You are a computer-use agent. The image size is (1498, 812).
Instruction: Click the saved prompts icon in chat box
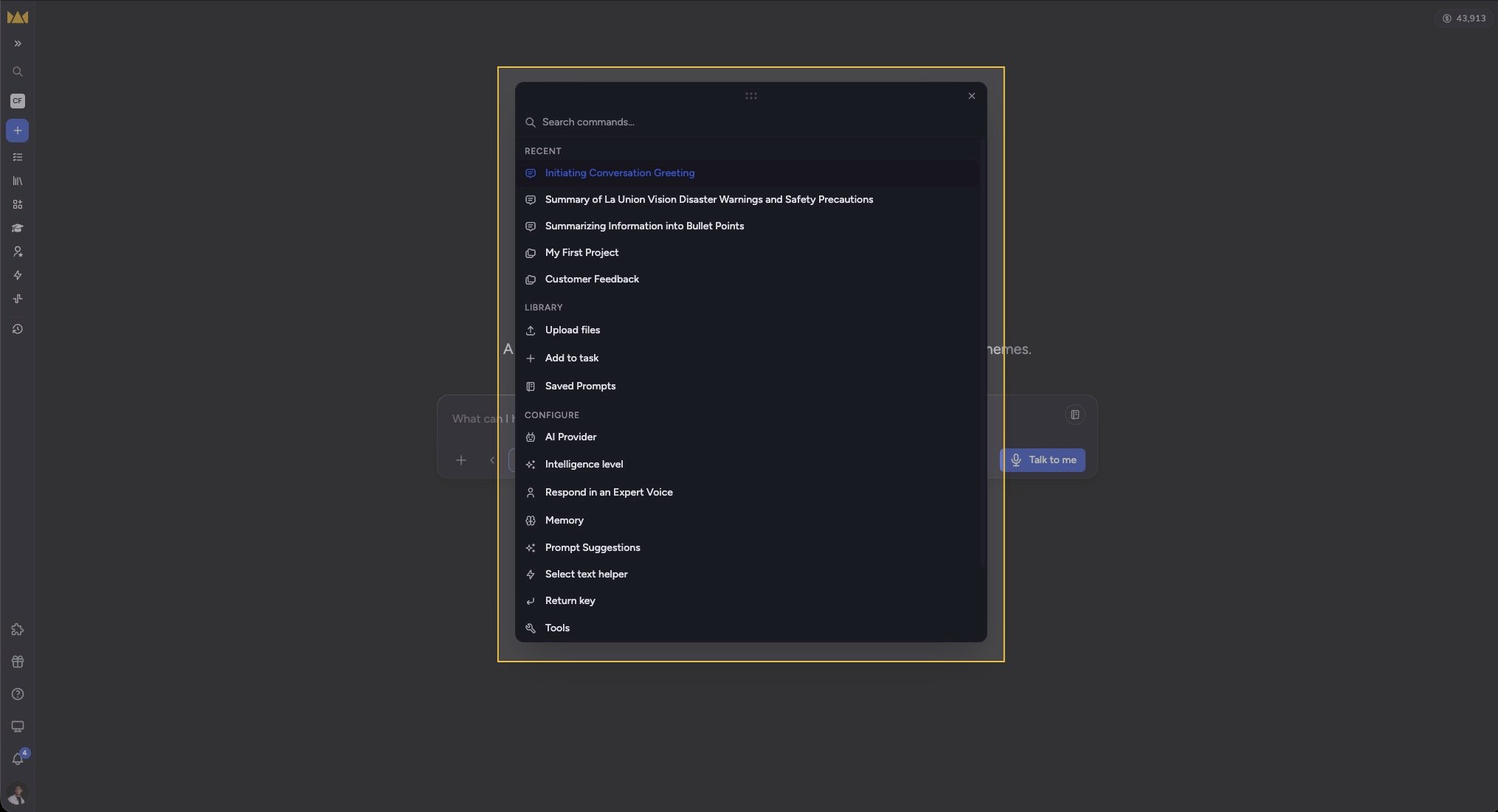tap(1074, 414)
